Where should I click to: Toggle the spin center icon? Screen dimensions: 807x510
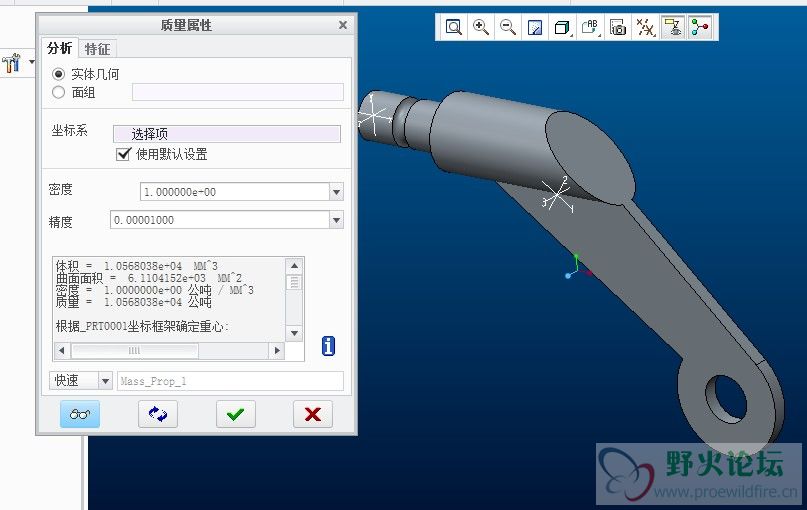pos(700,27)
